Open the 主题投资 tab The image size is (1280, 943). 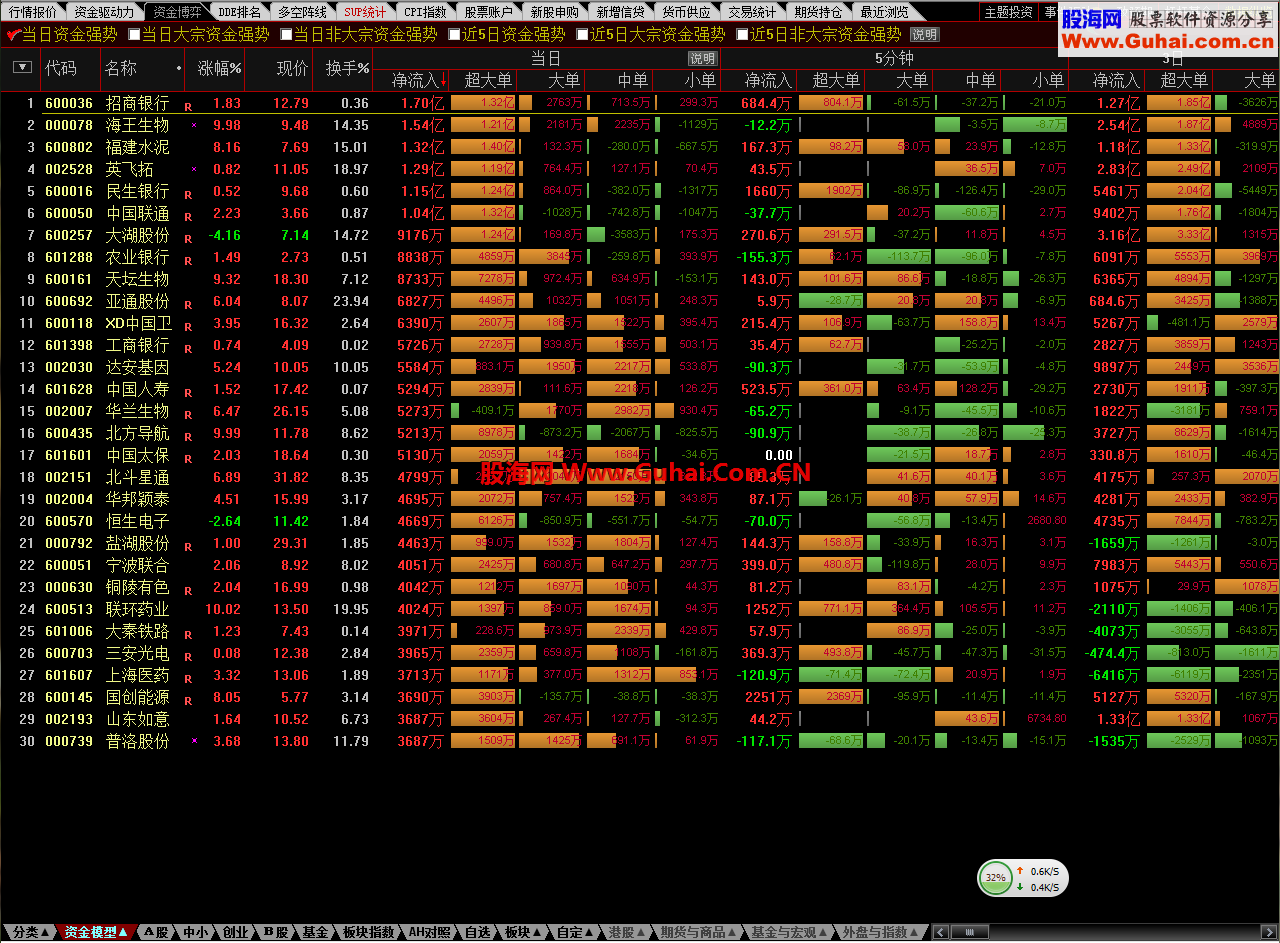pos(1008,12)
